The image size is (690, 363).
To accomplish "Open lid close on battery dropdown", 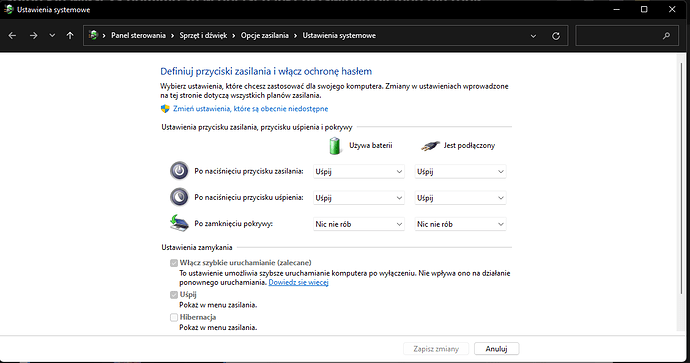I will pos(359,224).
